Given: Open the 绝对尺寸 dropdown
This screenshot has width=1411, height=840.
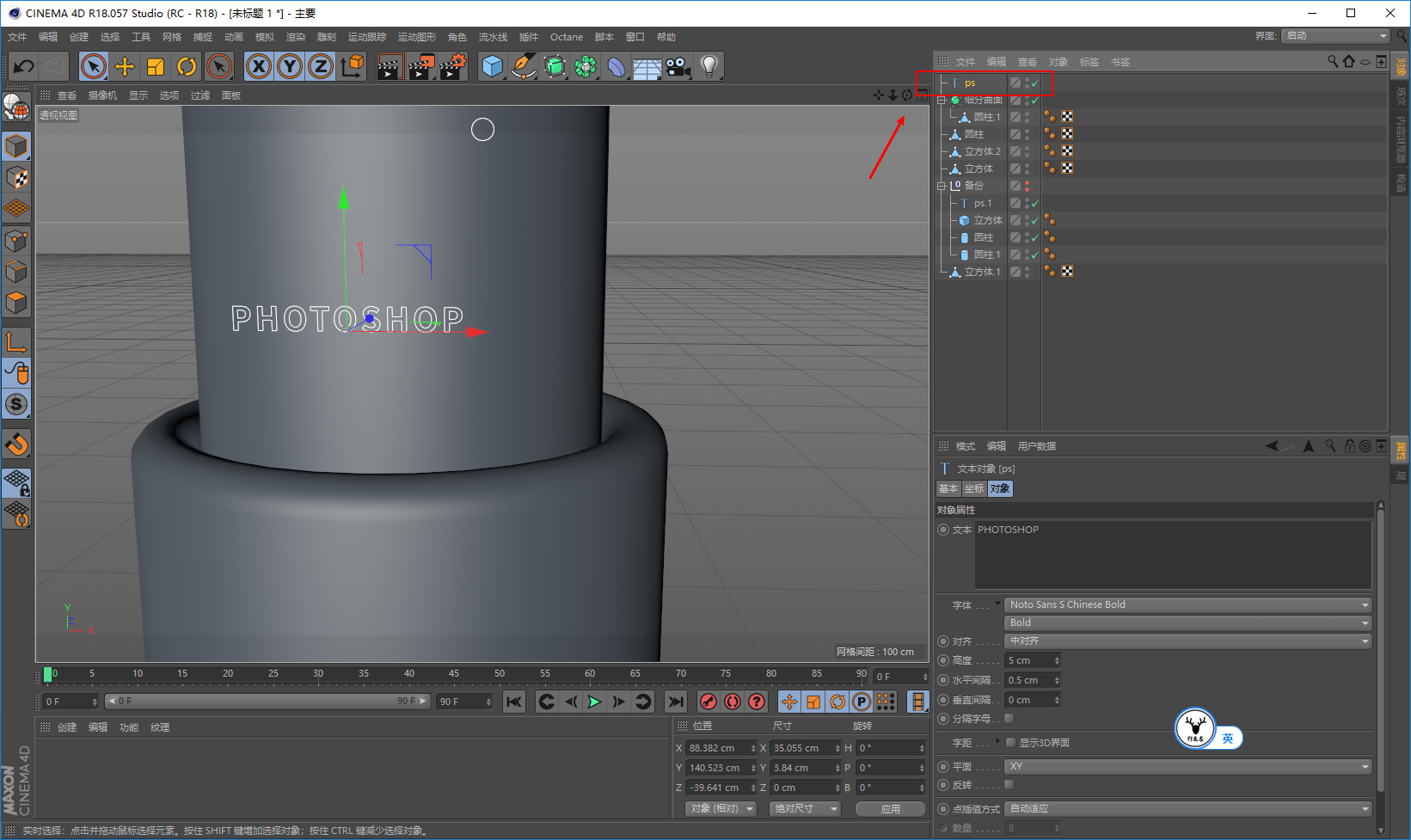Looking at the screenshot, I should pyautogui.click(x=805, y=809).
